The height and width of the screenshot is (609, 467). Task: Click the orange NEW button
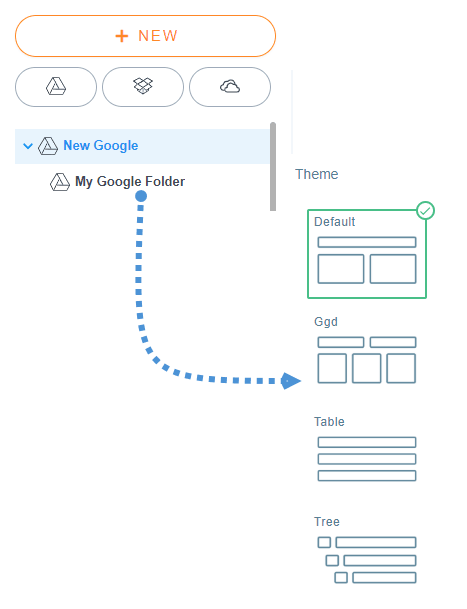click(145, 36)
